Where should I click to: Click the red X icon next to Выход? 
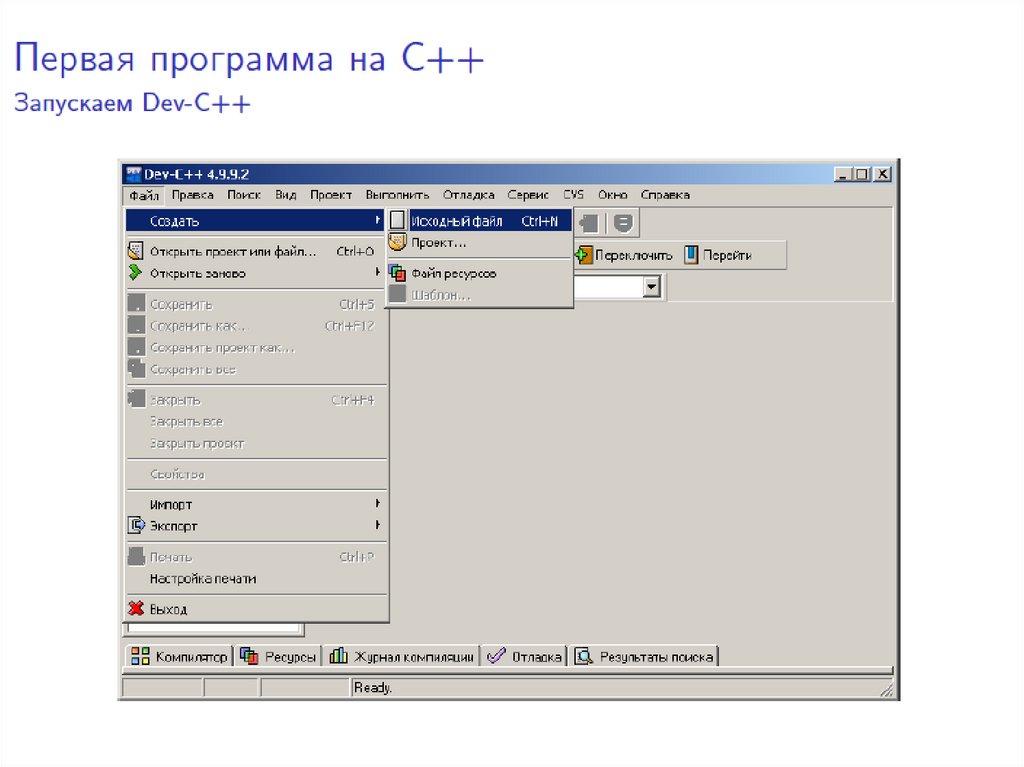[135, 608]
